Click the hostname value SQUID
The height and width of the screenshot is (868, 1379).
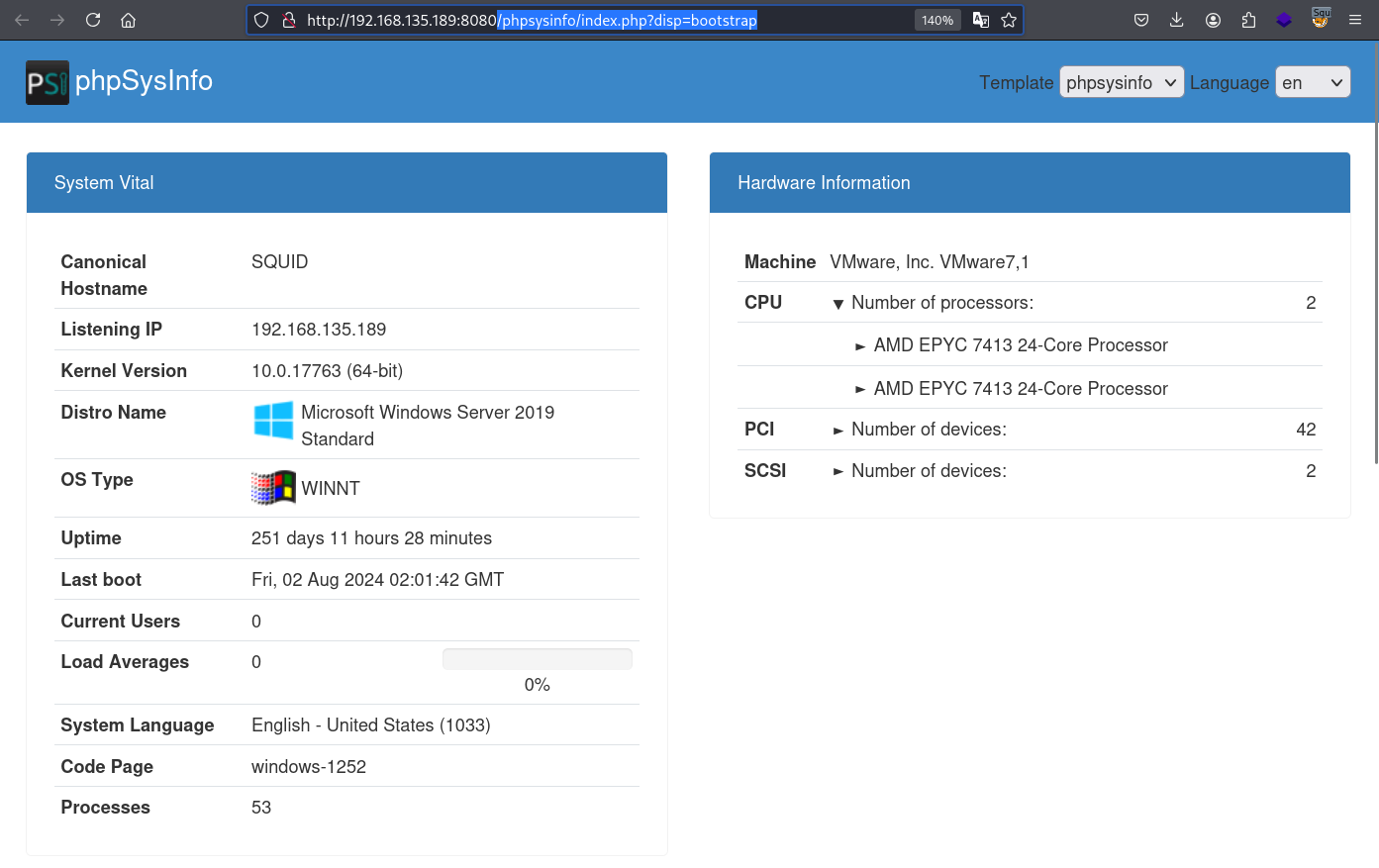(280, 262)
